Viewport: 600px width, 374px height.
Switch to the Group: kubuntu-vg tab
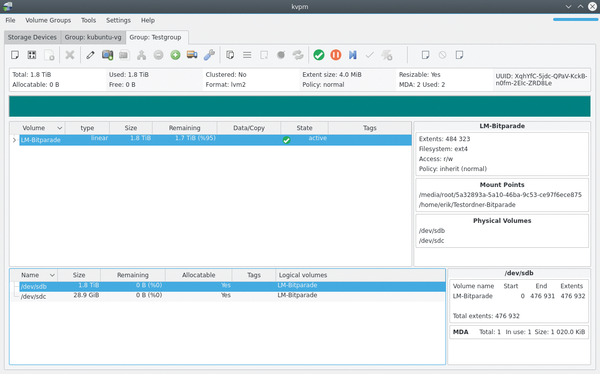(x=93, y=37)
